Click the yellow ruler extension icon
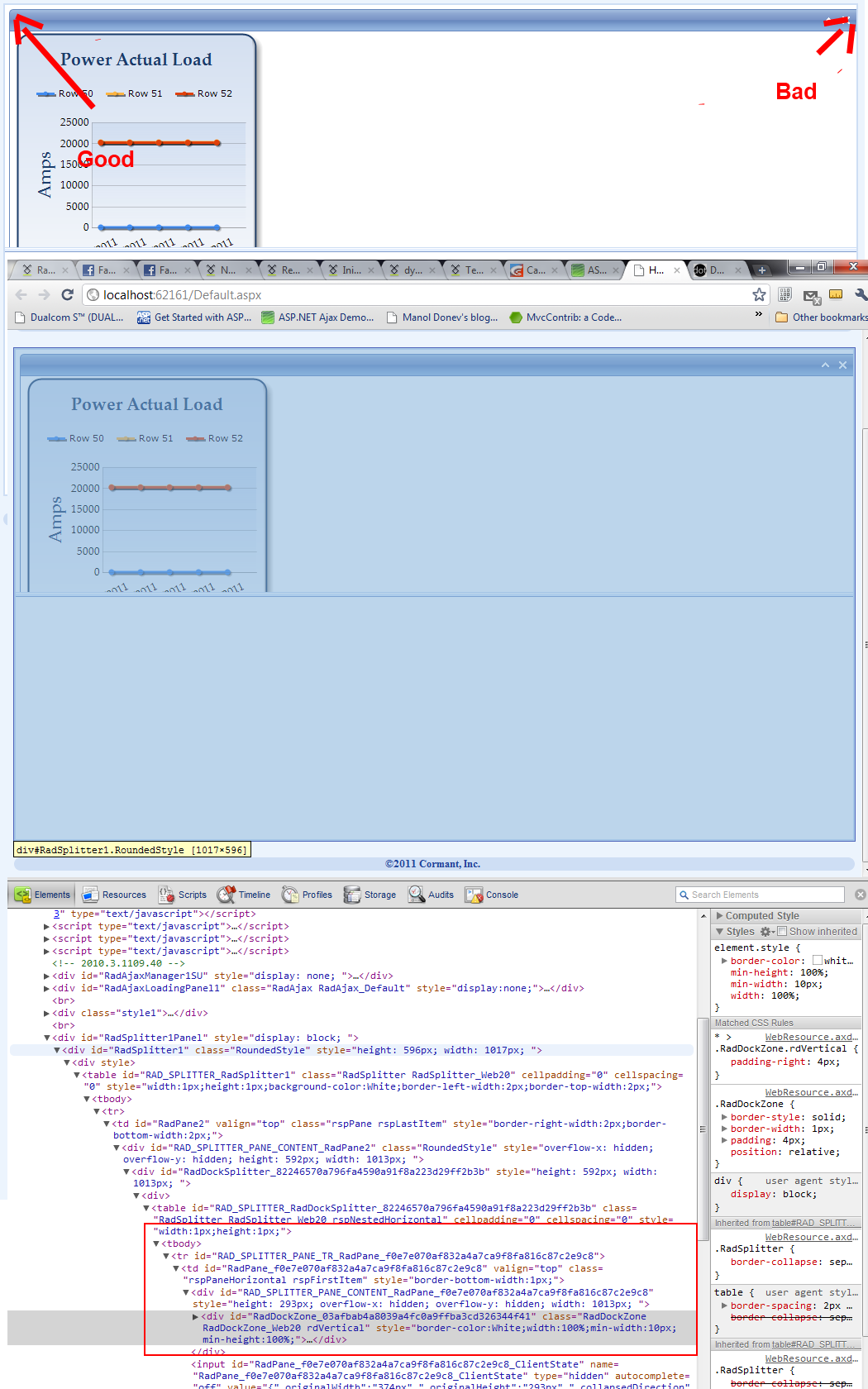This screenshot has height=1389, width=868. pyautogui.click(x=836, y=294)
